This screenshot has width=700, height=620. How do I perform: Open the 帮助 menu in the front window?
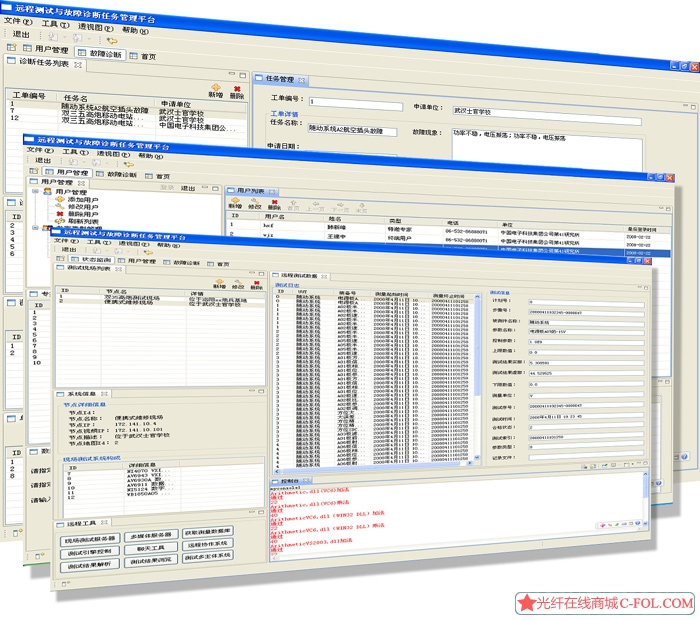pyautogui.click(x=168, y=245)
